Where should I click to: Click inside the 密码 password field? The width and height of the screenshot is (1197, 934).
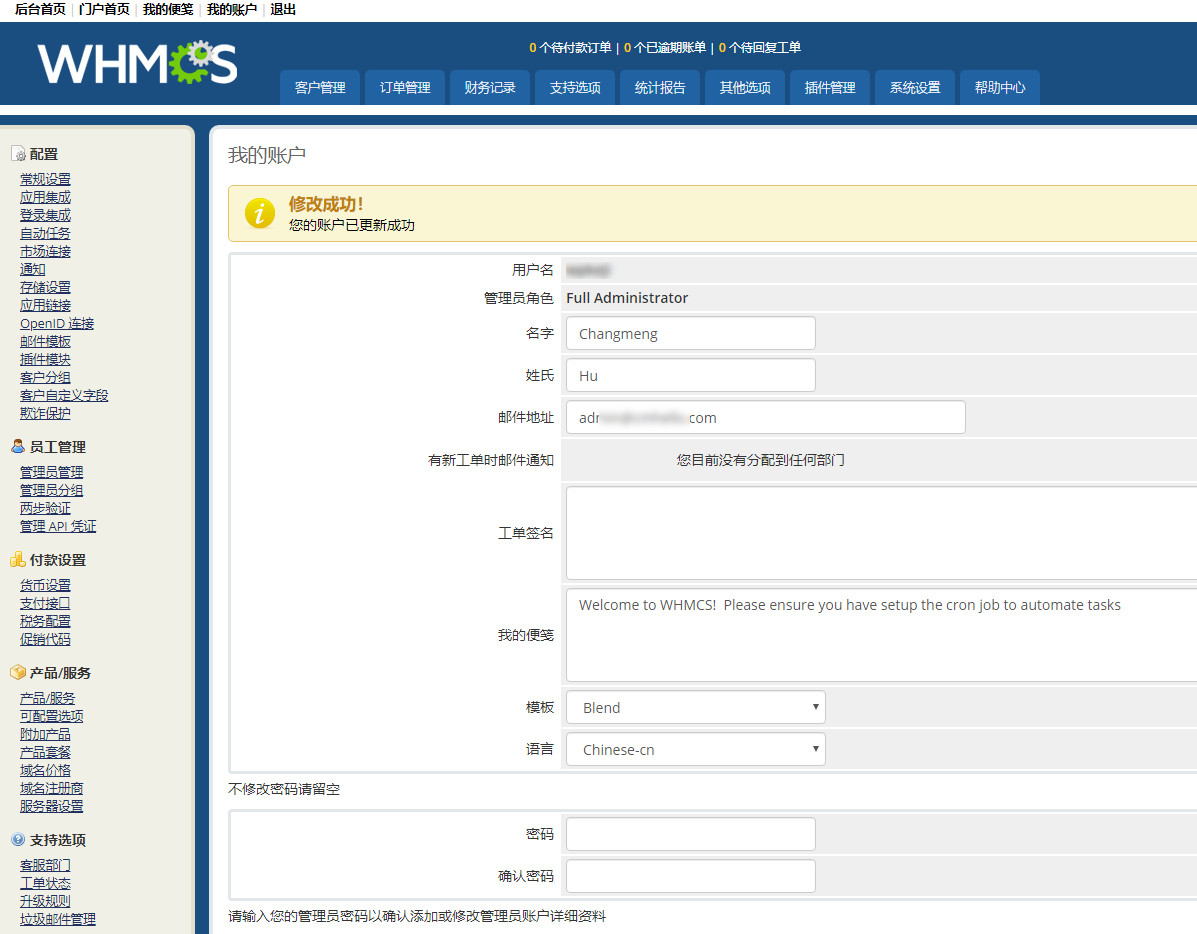point(690,833)
